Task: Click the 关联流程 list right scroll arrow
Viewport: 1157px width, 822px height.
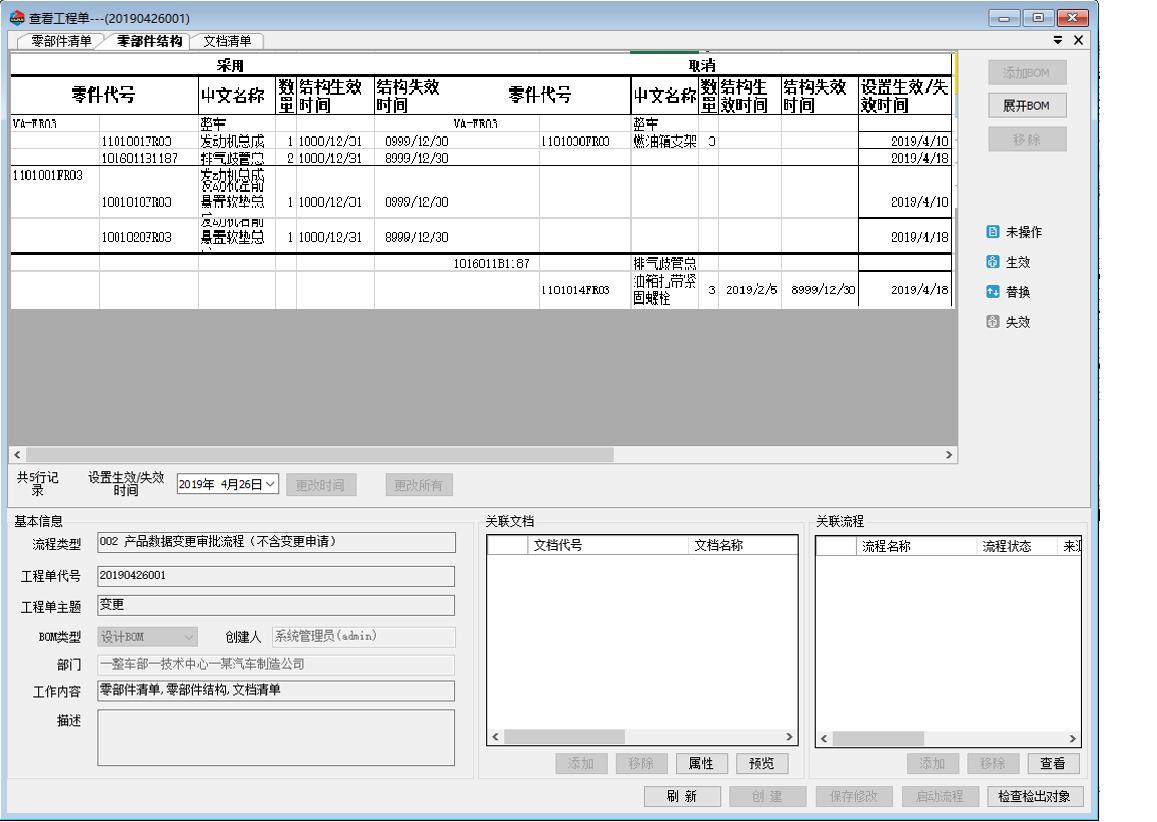Action: click(x=1072, y=738)
